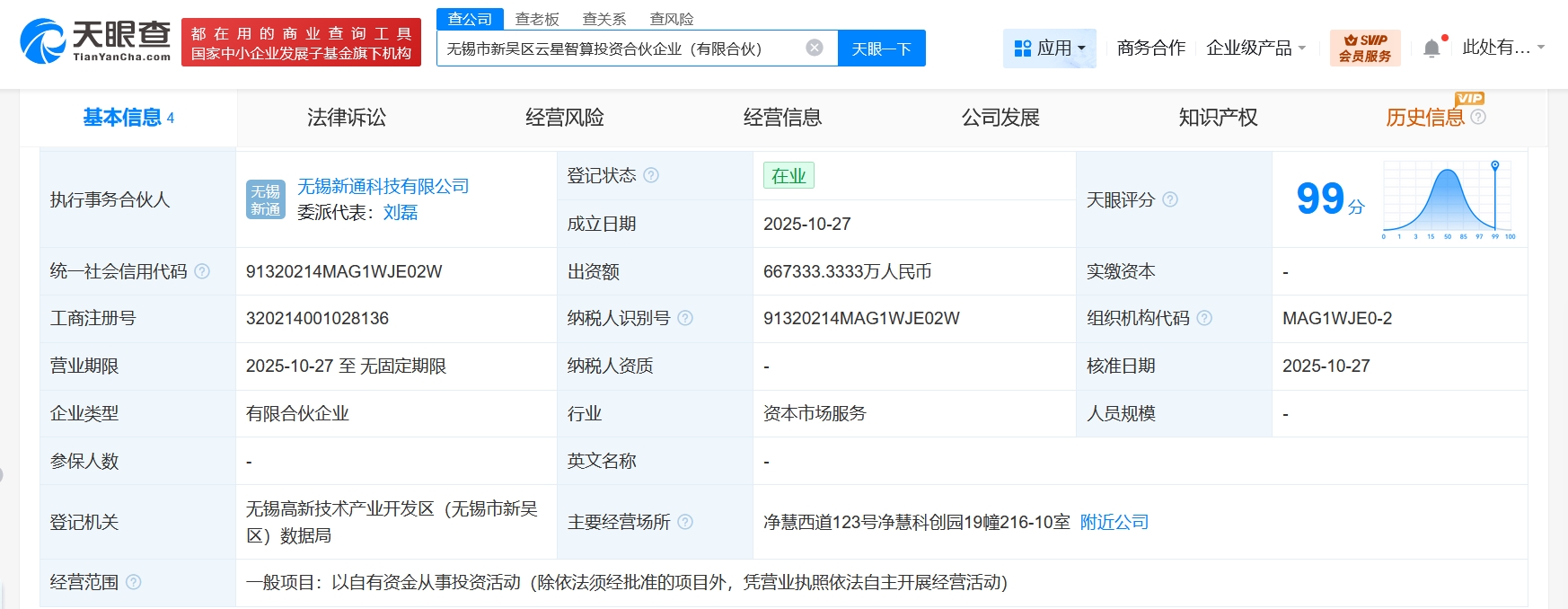Switch to the 法律诉讼 tab
1568x609 pixels.
347,118
